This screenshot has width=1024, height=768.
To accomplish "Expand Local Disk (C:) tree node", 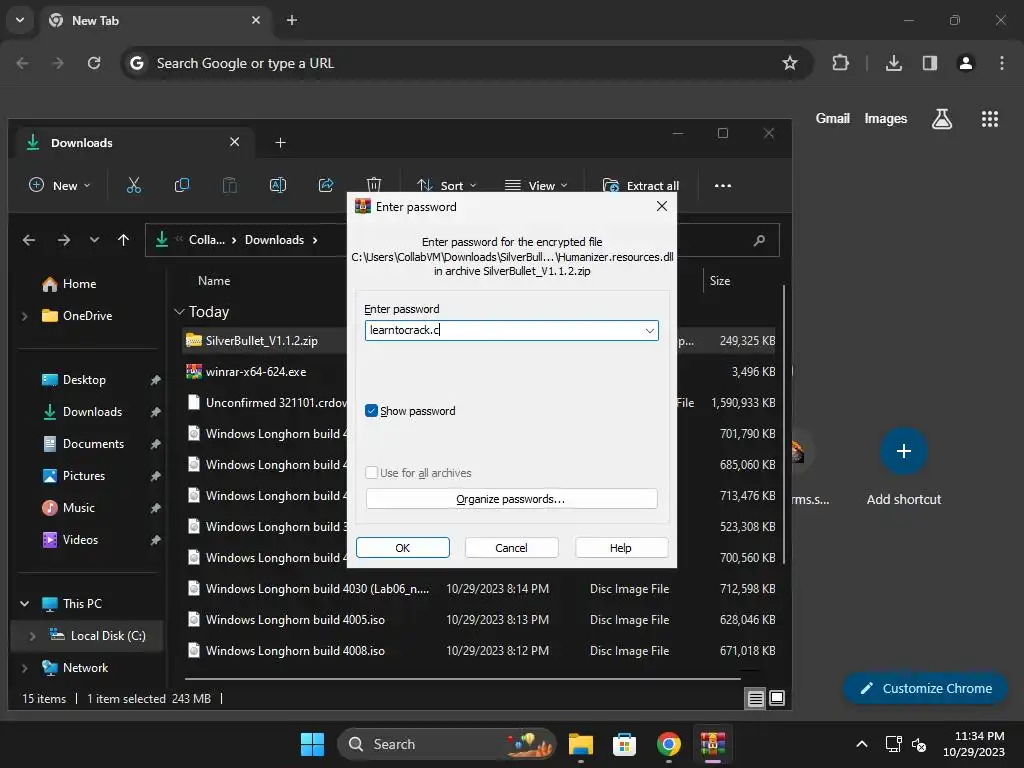I will tap(32, 636).
